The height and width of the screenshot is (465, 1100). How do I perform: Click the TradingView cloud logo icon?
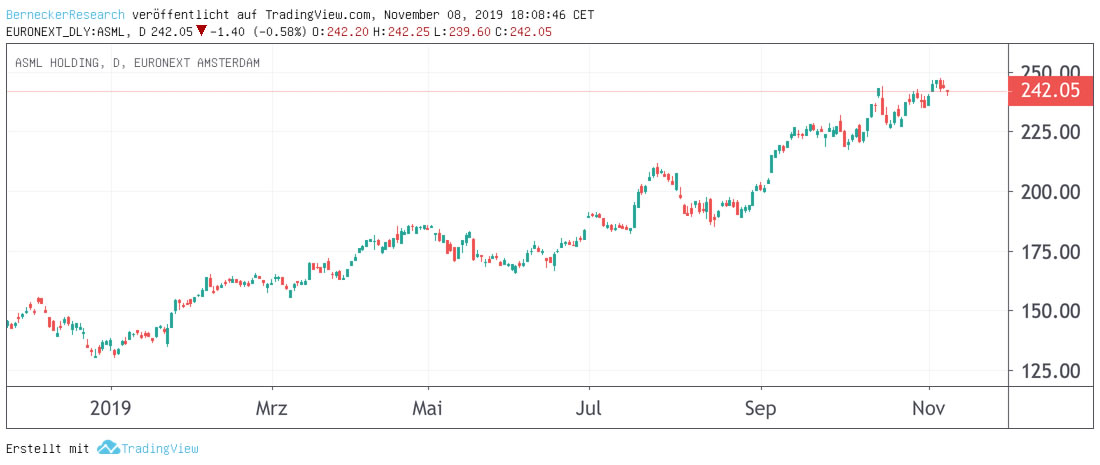pos(108,448)
